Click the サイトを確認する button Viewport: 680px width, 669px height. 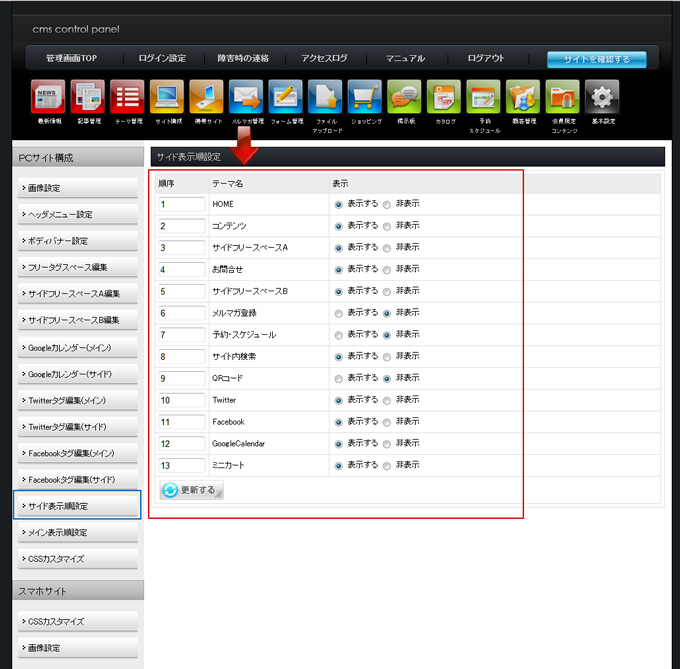(x=596, y=60)
